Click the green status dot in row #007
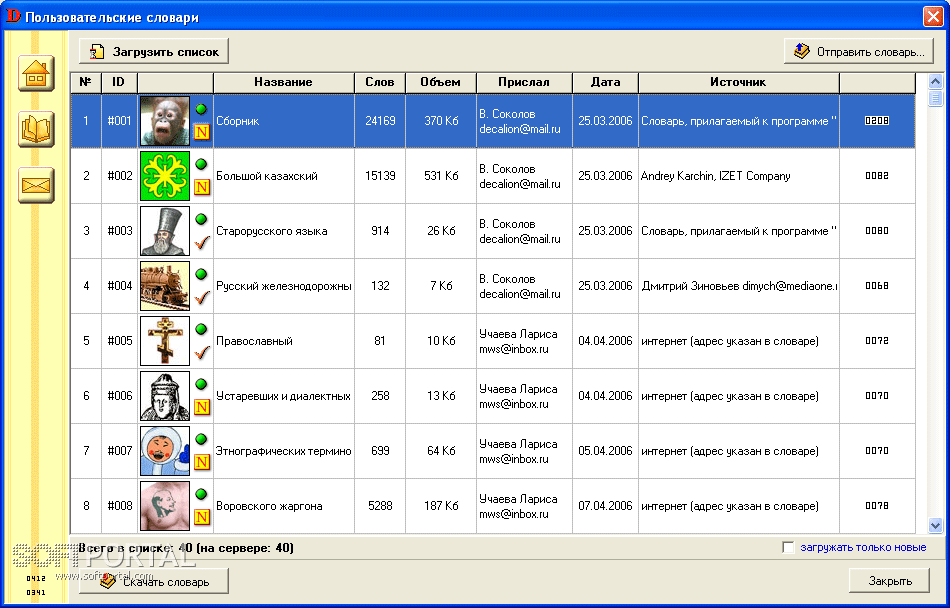Screen dimensions: 950x608 202,439
